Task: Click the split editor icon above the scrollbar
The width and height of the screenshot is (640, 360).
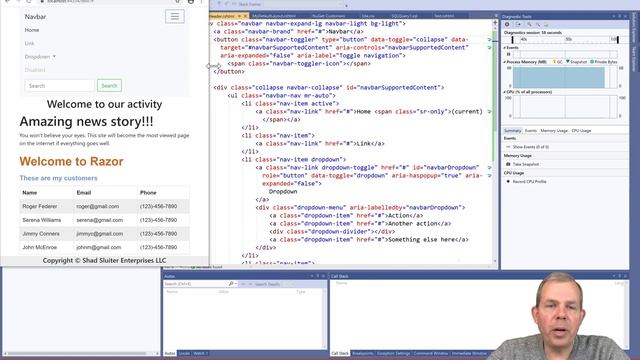Action: 495,23
